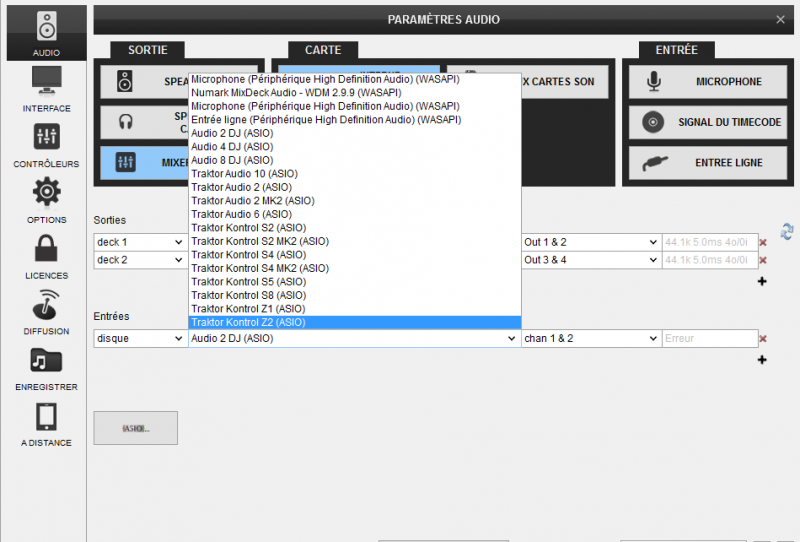Select Traktor Kontrol S2 (ASIO) entry
This screenshot has height=542, width=800.
pyautogui.click(x=355, y=228)
